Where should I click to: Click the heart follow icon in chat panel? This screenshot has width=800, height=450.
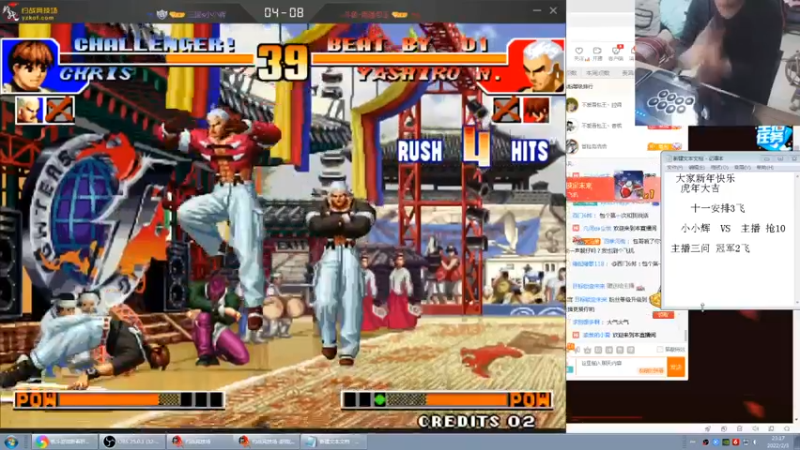click(x=579, y=52)
